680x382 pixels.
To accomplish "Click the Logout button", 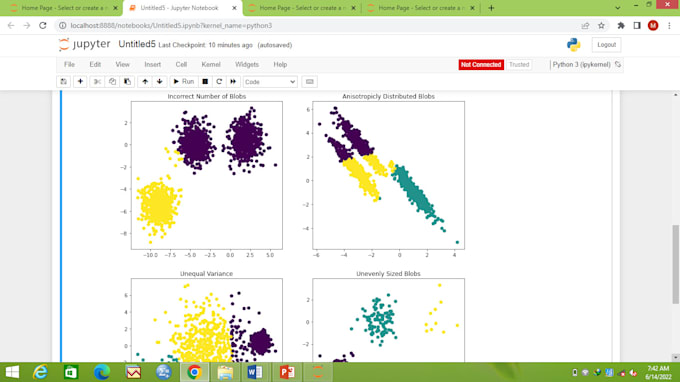I will point(606,45).
